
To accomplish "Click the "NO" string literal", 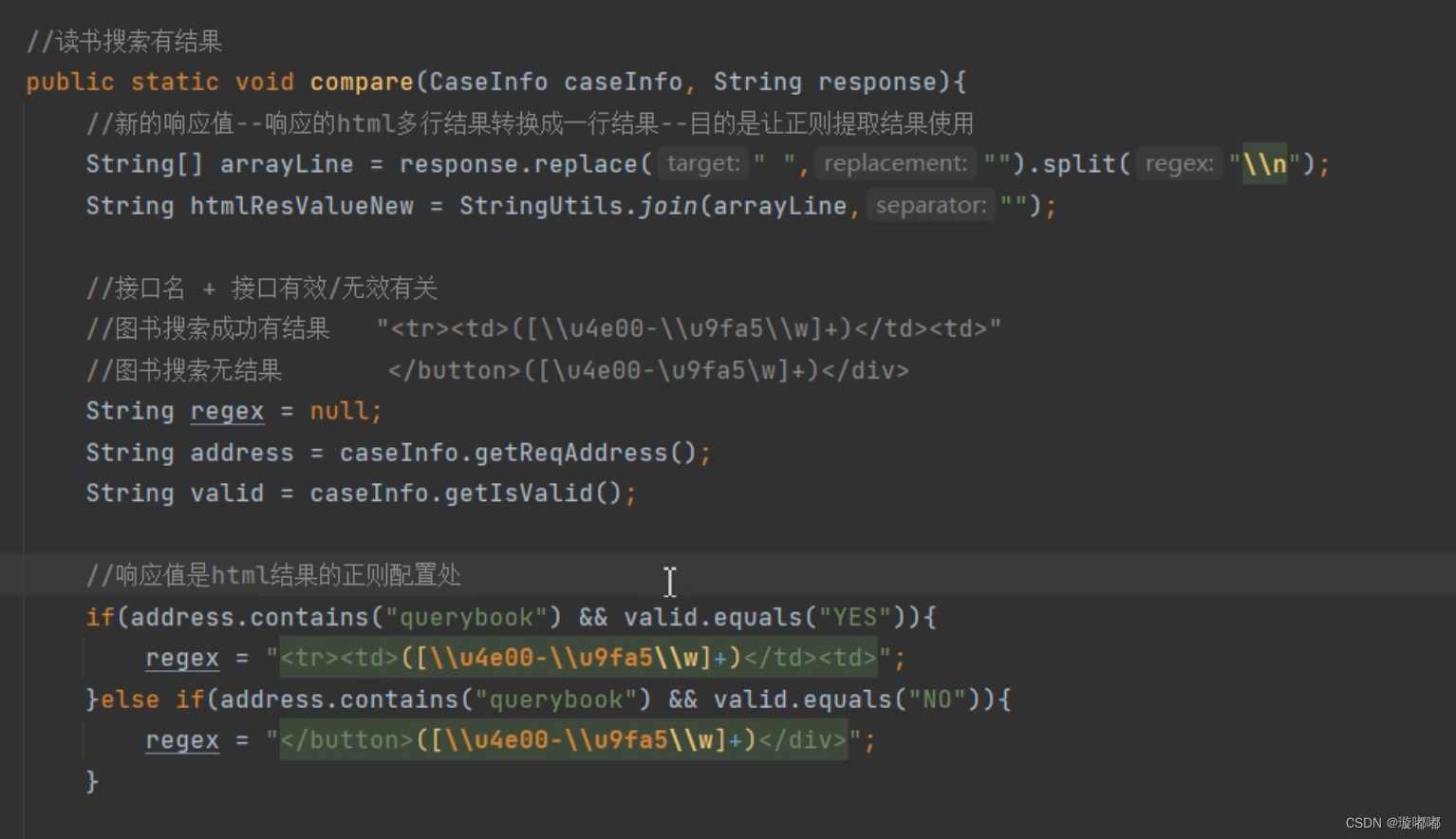I will tap(937, 699).
